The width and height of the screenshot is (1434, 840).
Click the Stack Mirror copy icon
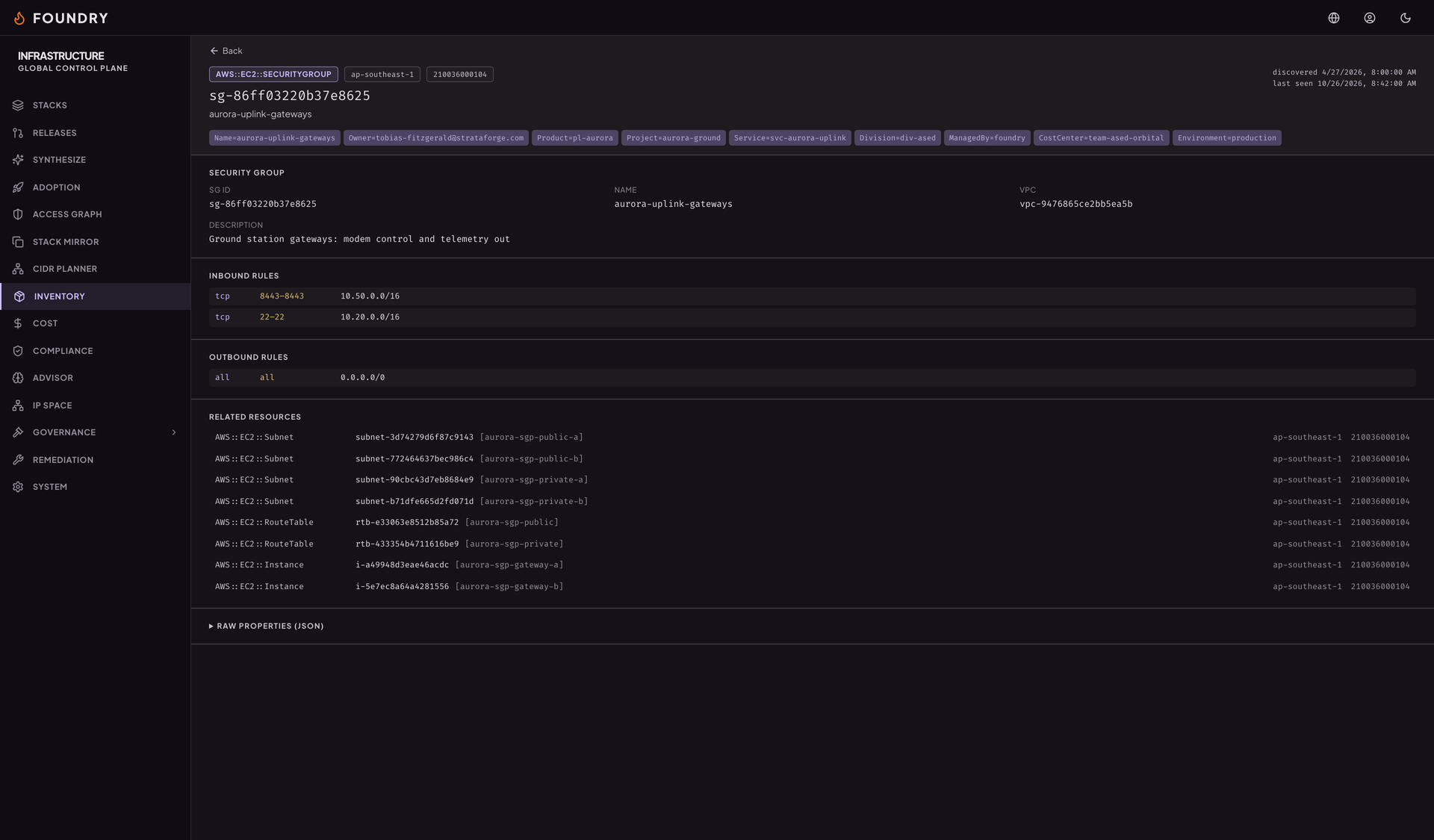(x=18, y=242)
